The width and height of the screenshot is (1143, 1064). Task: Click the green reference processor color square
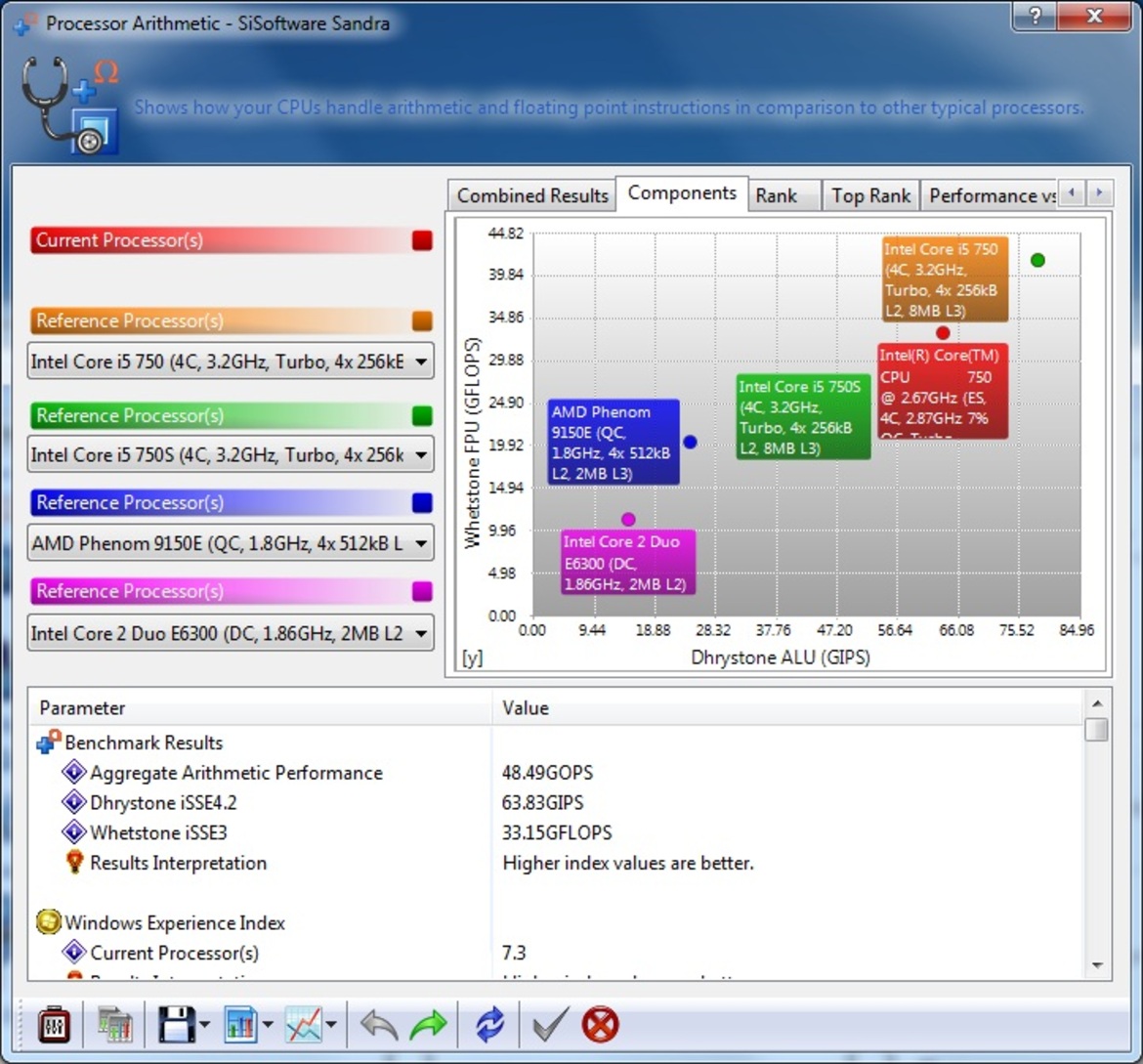pos(422,415)
